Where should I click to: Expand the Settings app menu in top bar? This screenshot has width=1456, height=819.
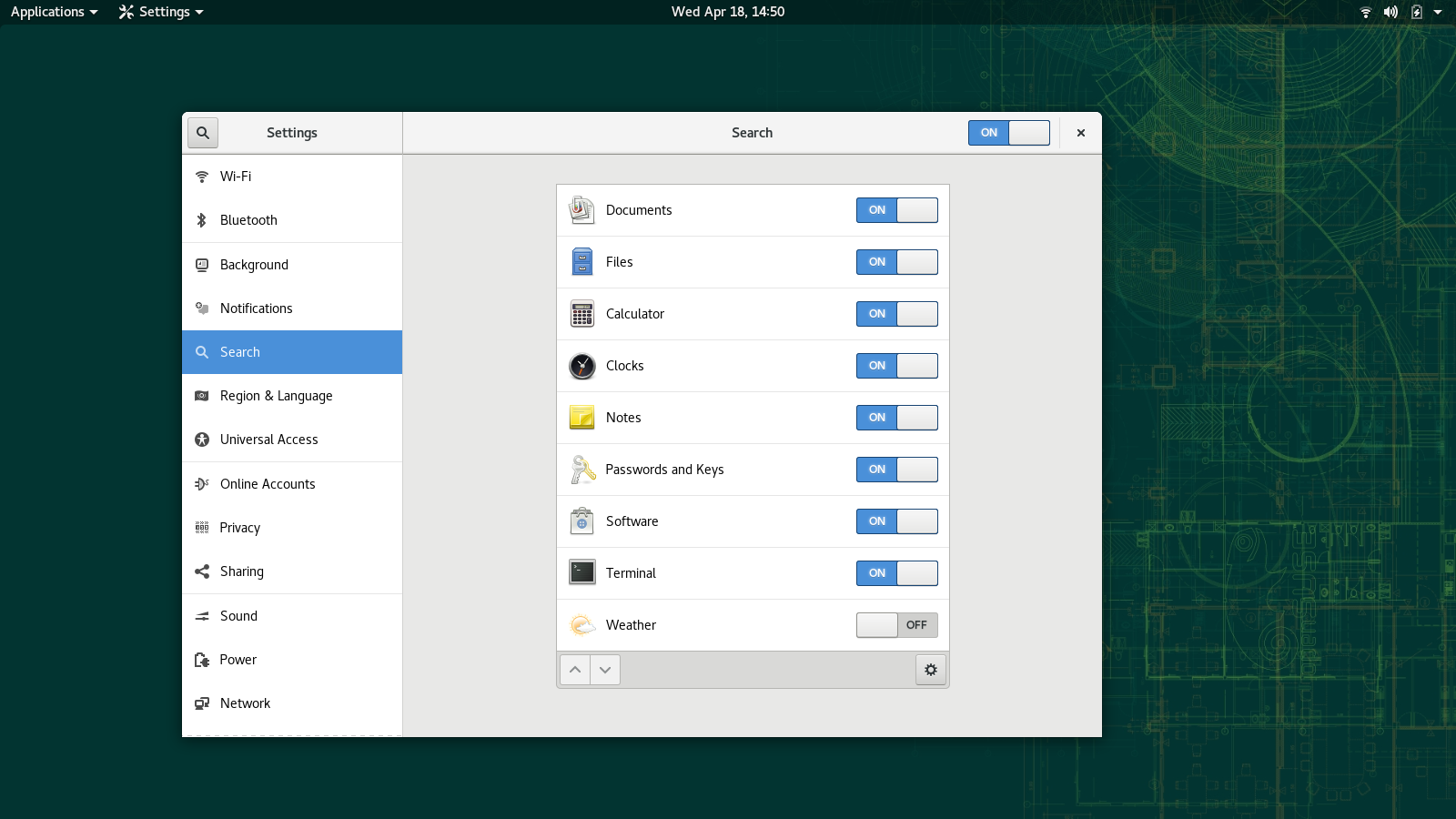161,12
